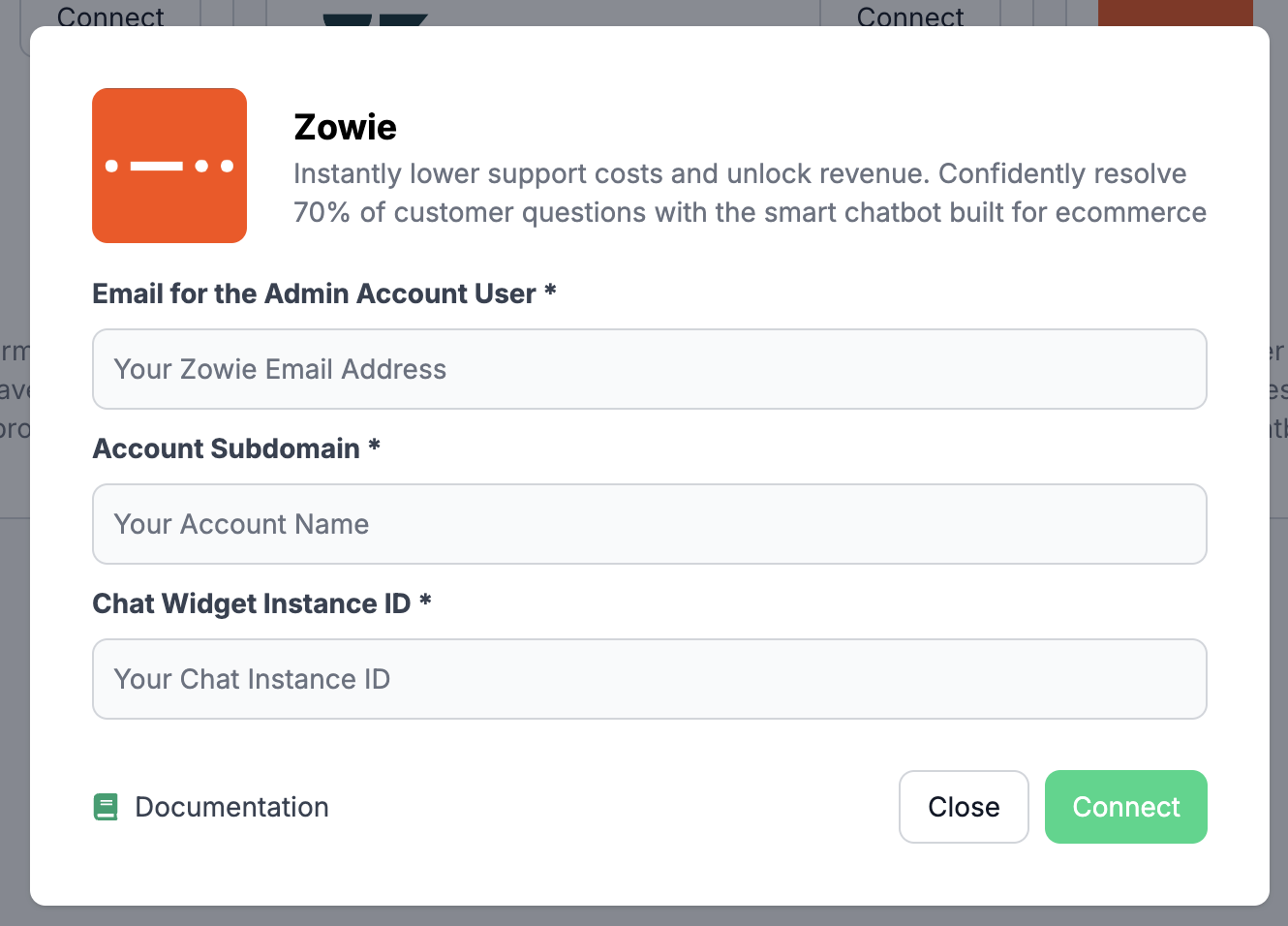Select the Chat Instance ID input
This screenshot has height=926, width=1288.
(x=649, y=679)
